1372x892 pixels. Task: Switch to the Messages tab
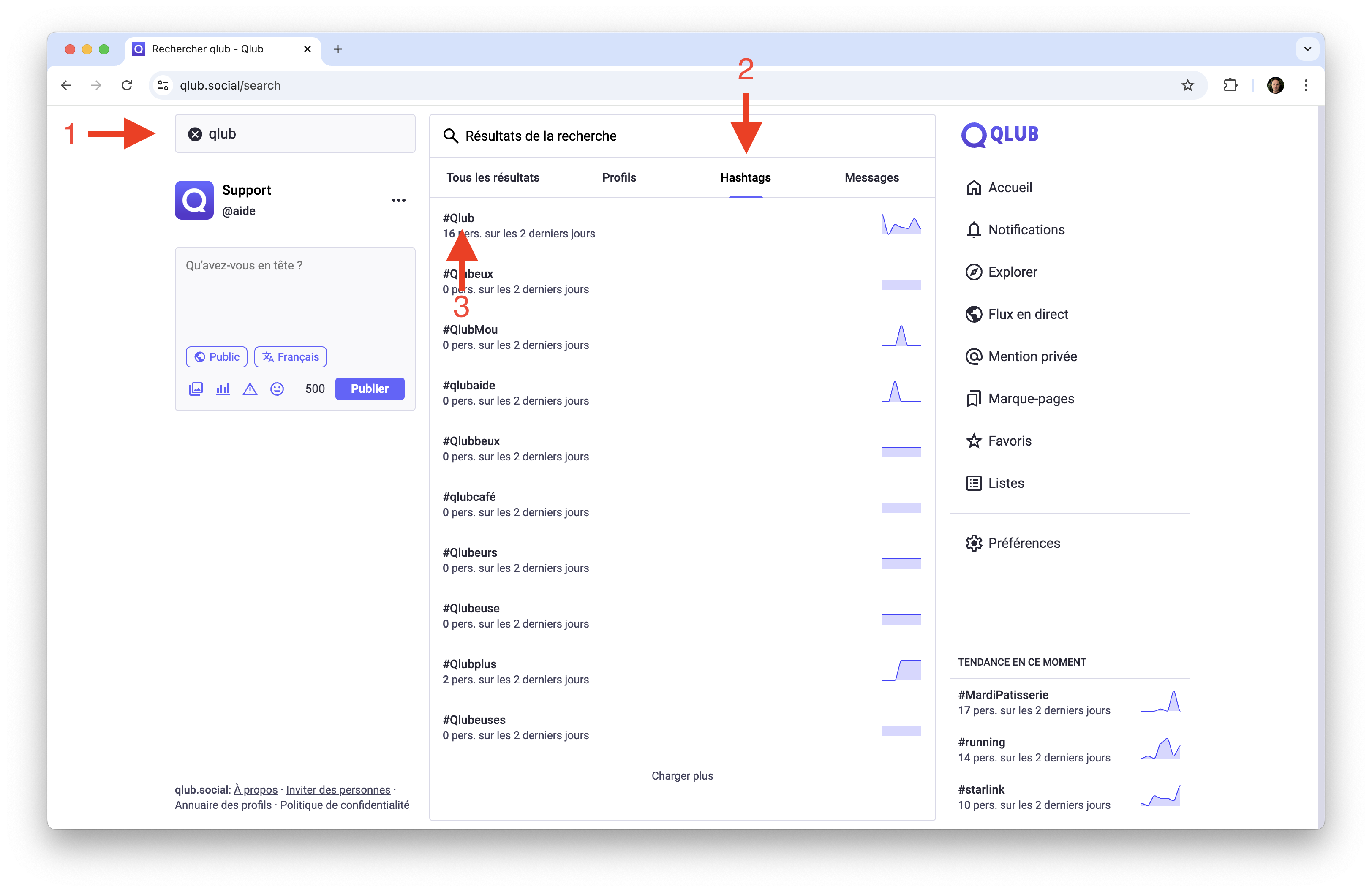pos(871,177)
